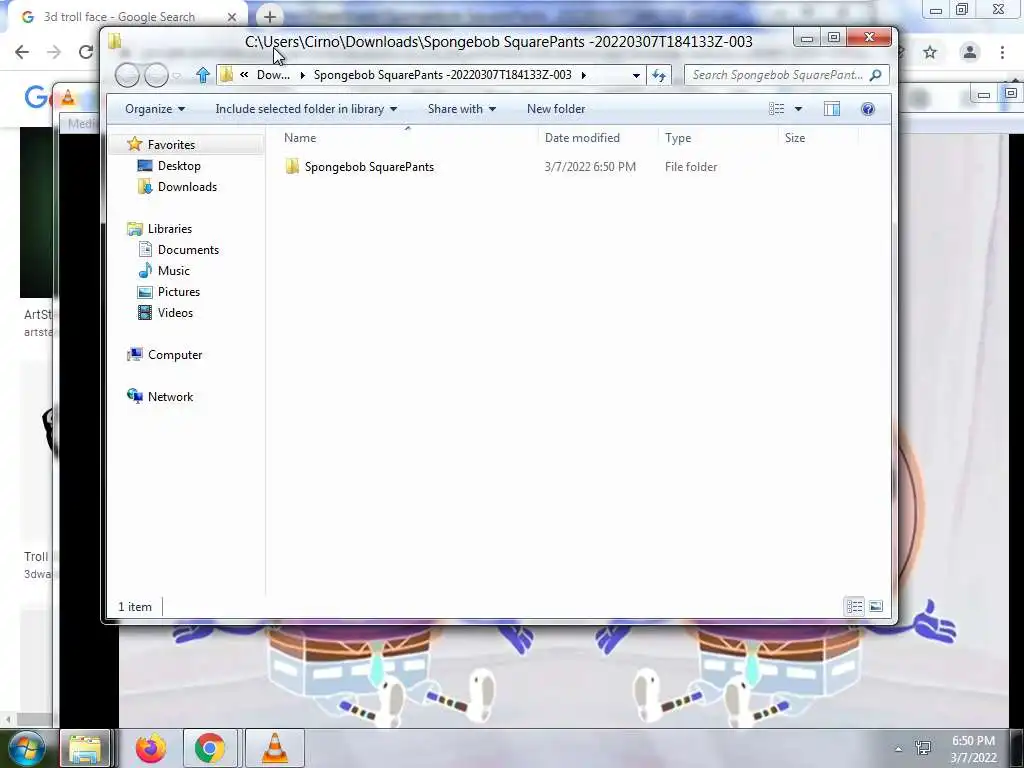Screen dimensions: 1024x768
Task: Show hidden breadcrumb locations chevron
Action: pyautogui.click(x=244, y=75)
